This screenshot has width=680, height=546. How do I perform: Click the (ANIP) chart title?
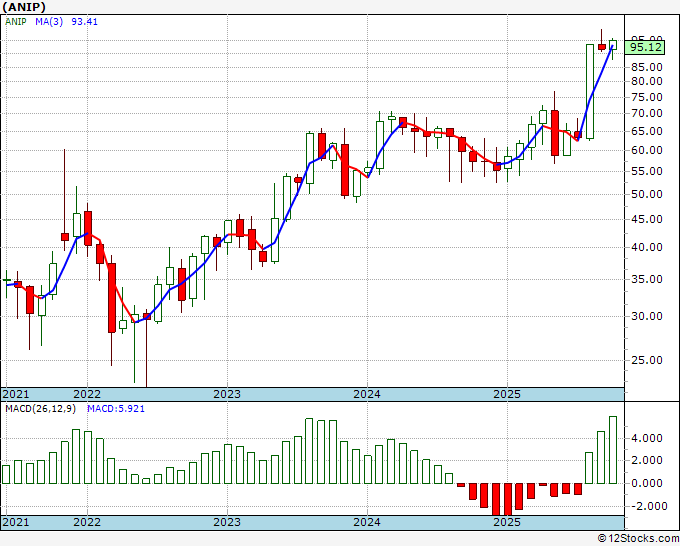(23, 7)
